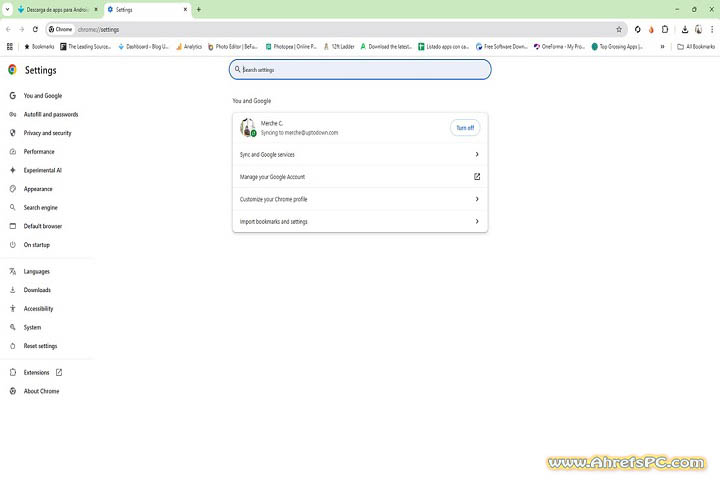Open the OneForma bookmark
The height and width of the screenshot is (480, 720).
point(559,46)
